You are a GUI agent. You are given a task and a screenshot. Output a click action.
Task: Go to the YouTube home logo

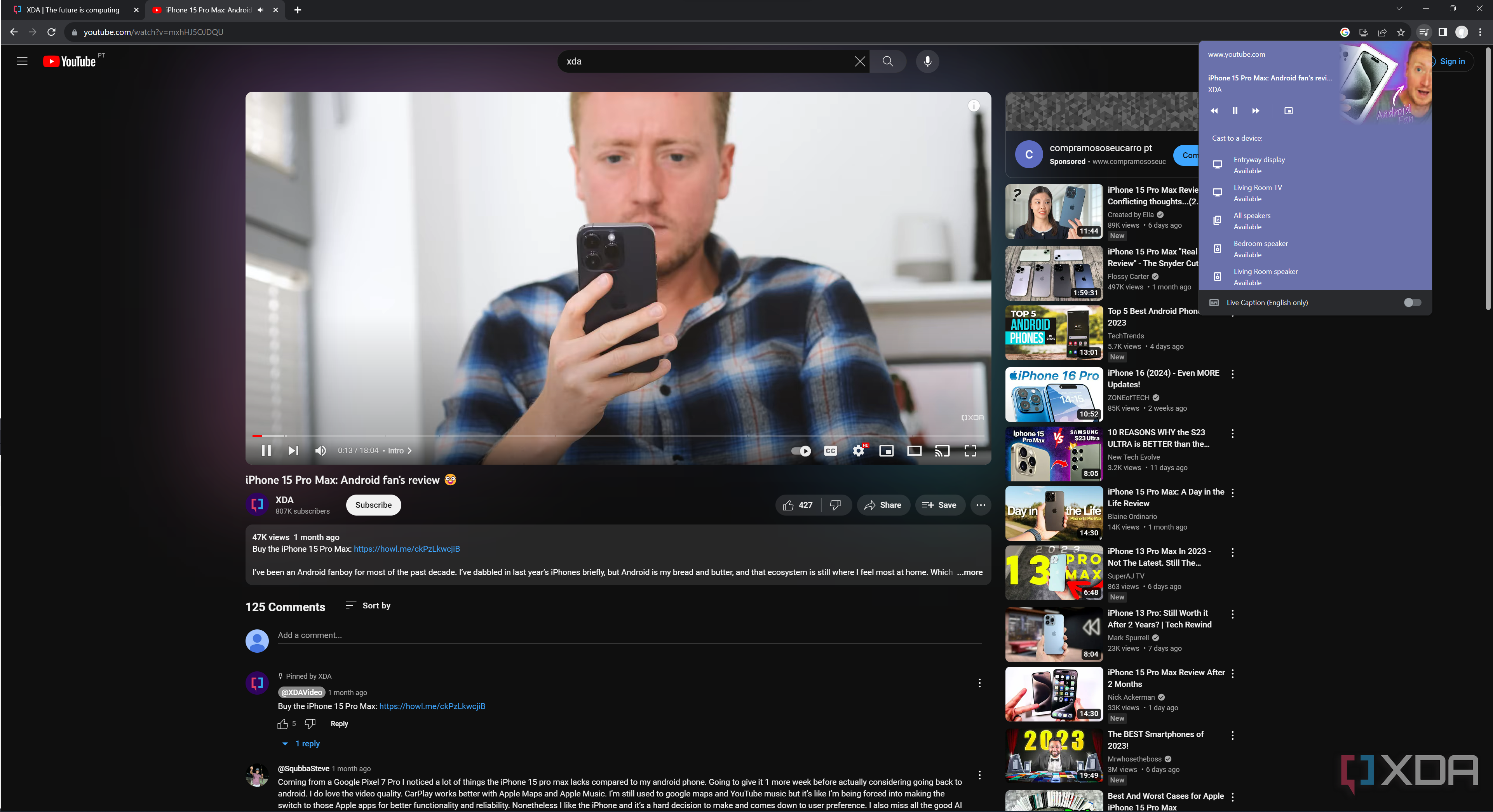[70, 61]
